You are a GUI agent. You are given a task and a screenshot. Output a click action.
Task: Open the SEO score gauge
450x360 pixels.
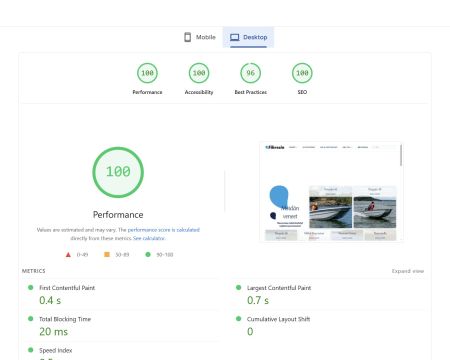pyautogui.click(x=302, y=73)
